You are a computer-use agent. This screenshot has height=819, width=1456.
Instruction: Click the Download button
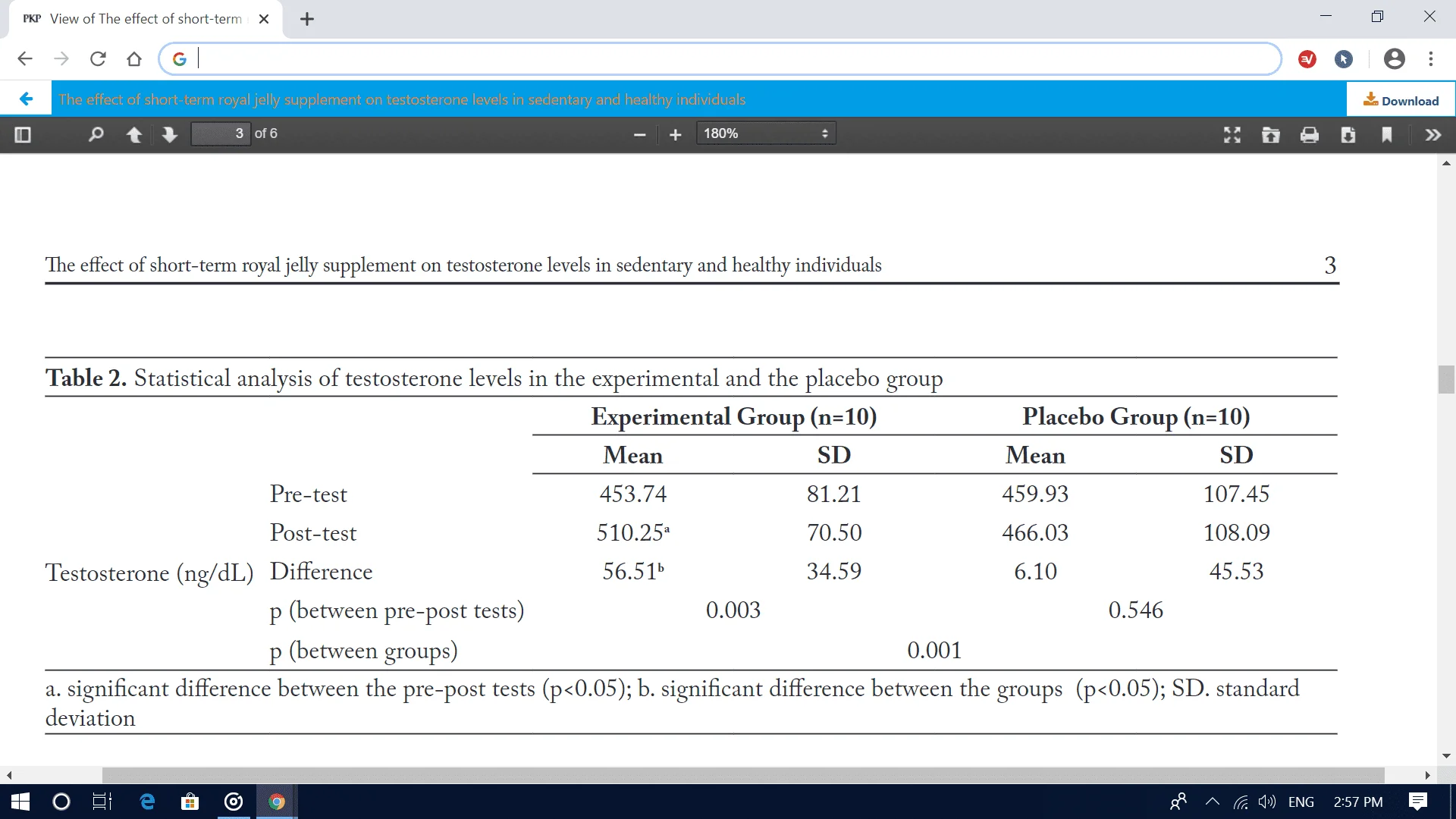[1401, 100]
